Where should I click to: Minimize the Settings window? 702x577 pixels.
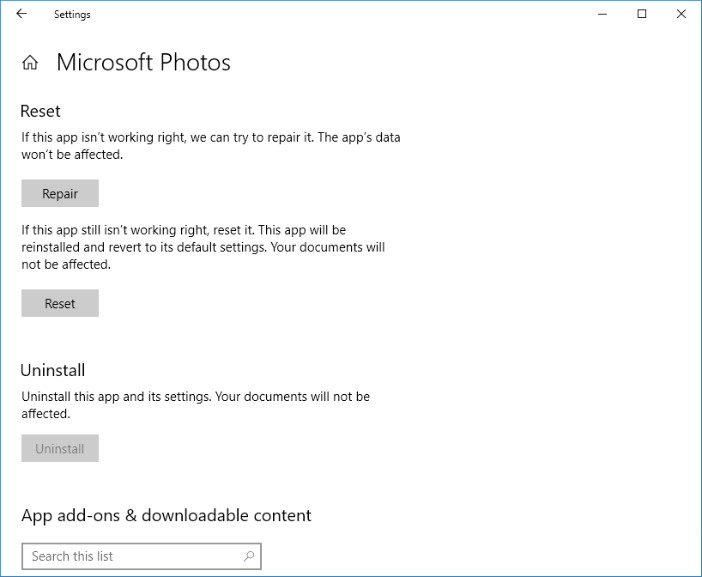pyautogui.click(x=602, y=14)
